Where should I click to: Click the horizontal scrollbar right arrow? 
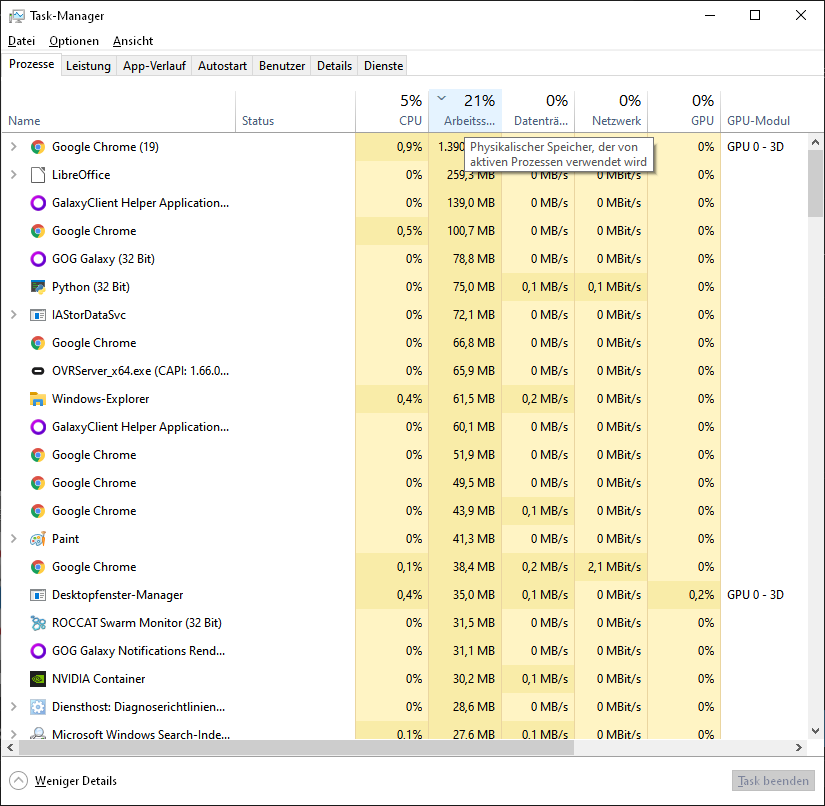799,747
